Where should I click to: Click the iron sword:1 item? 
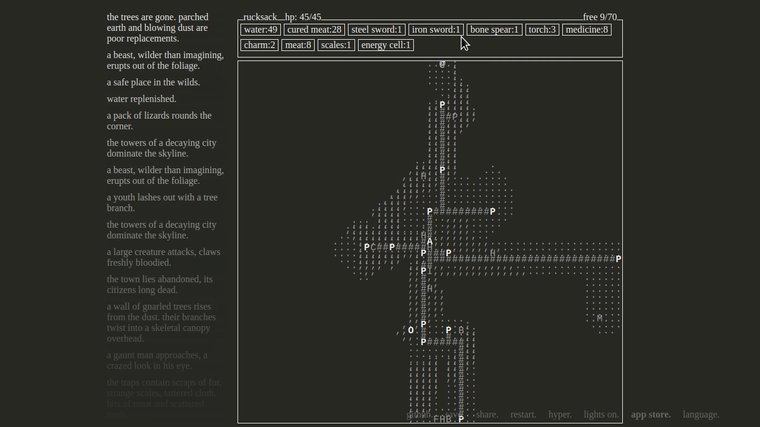point(436,30)
